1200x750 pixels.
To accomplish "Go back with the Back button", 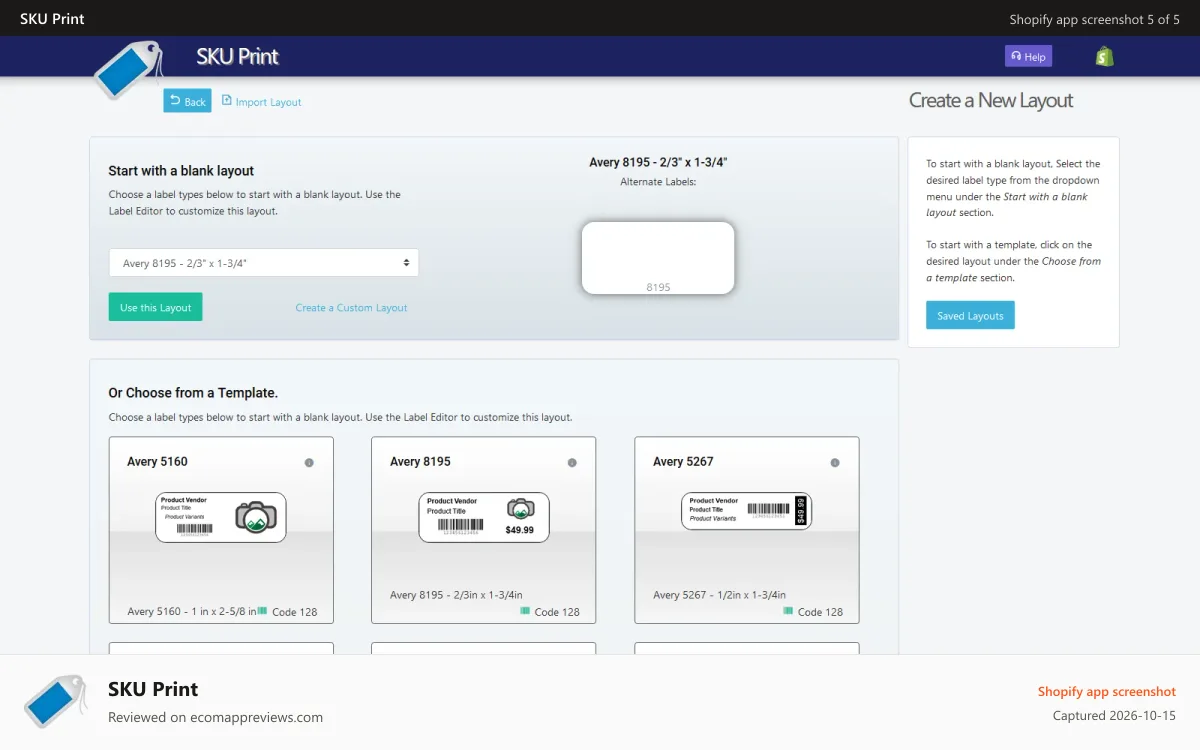I will click(x=187, y=101).
